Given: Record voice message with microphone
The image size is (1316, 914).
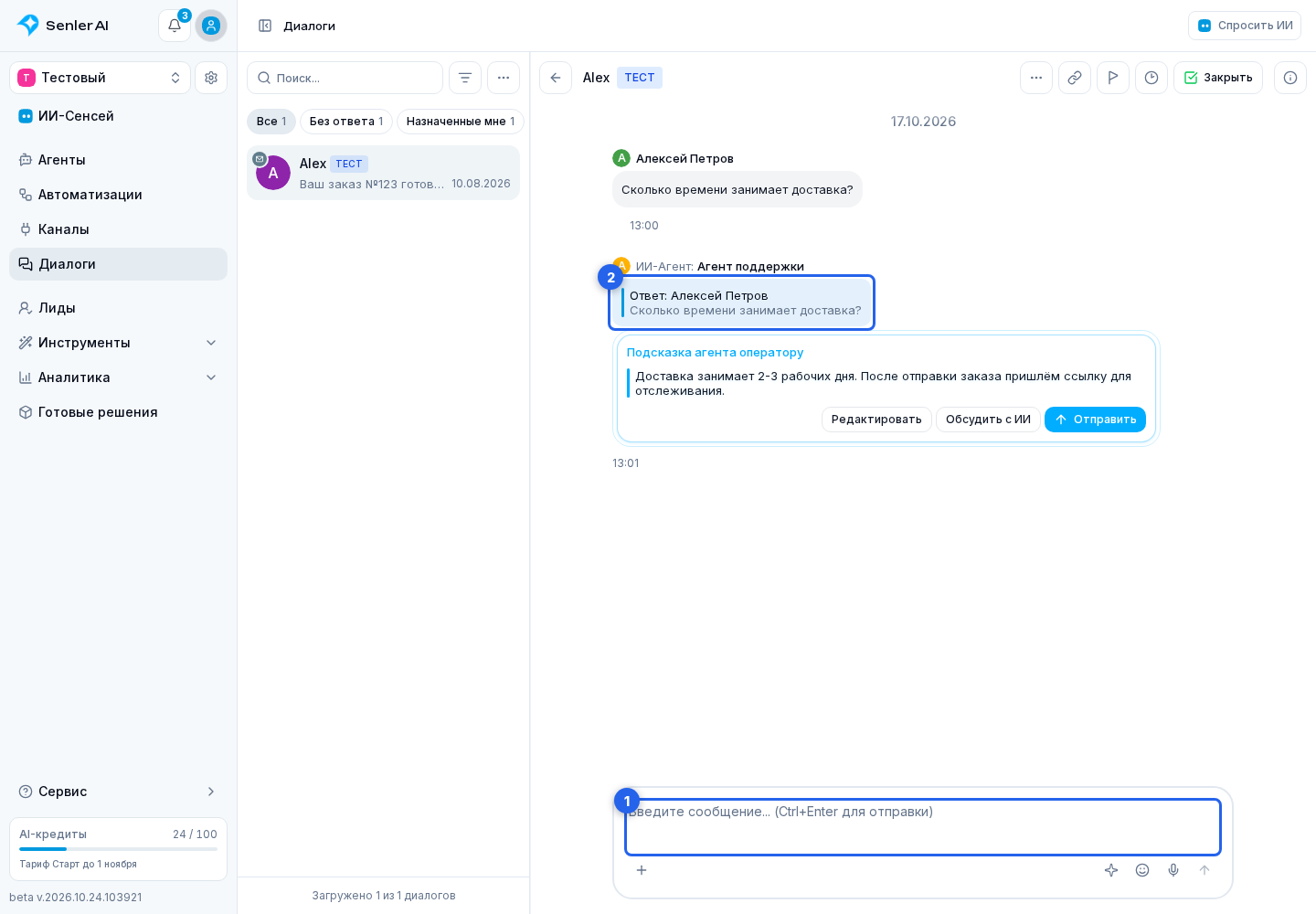Looking at the screenshot, I should click(x=1173, y=870).
